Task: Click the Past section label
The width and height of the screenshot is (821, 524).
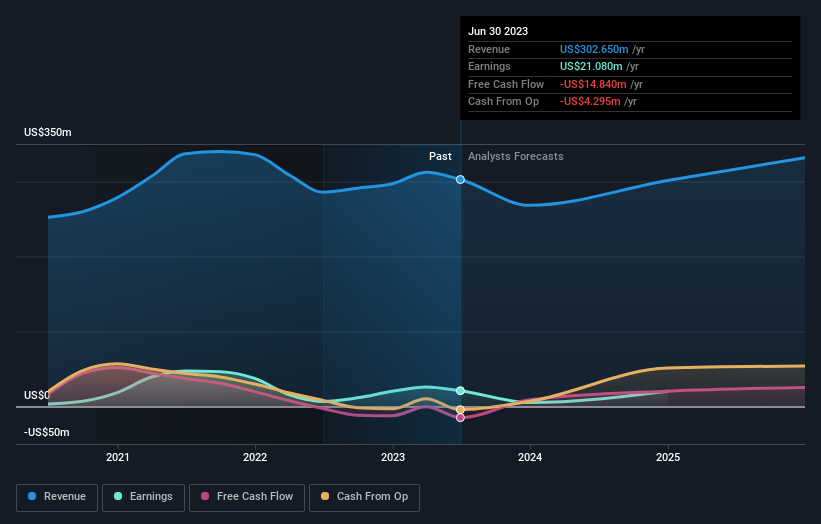Action: pos(440,157)
